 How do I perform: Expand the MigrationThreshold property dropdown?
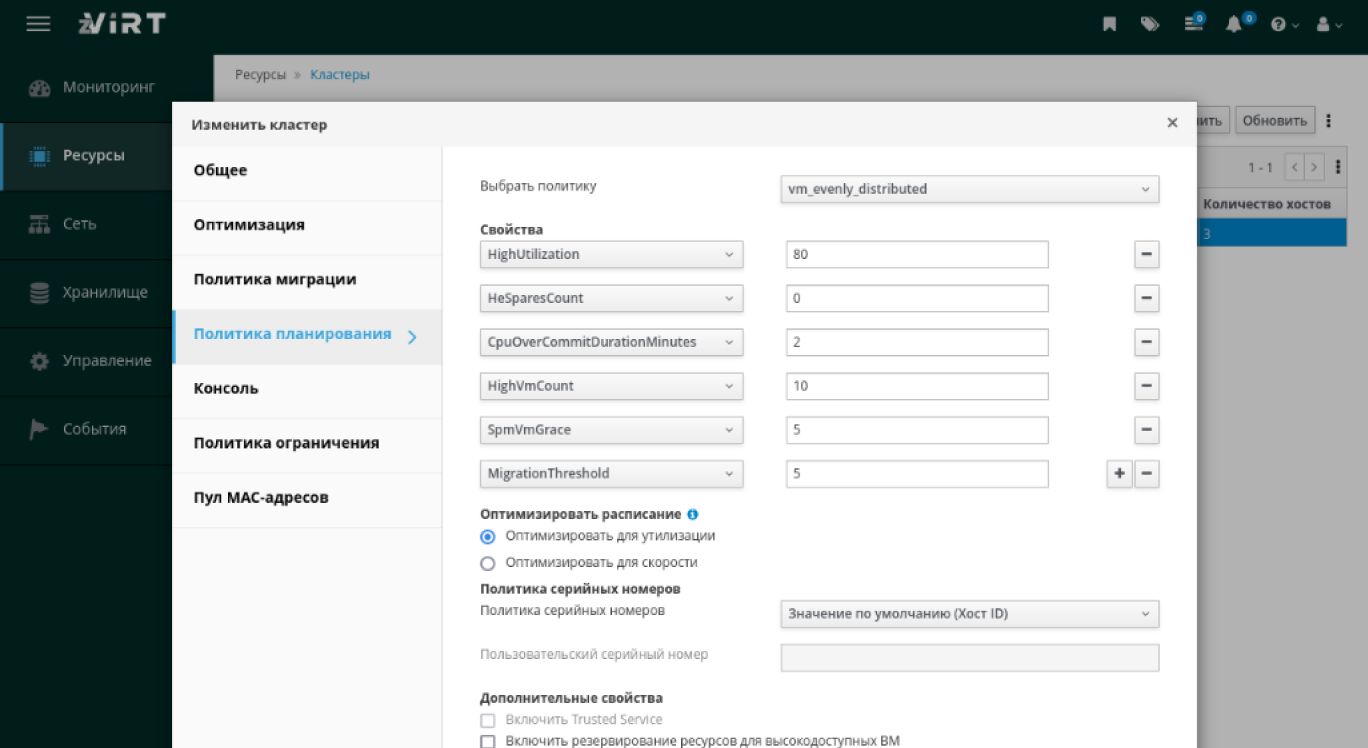[x=611, y=474]
